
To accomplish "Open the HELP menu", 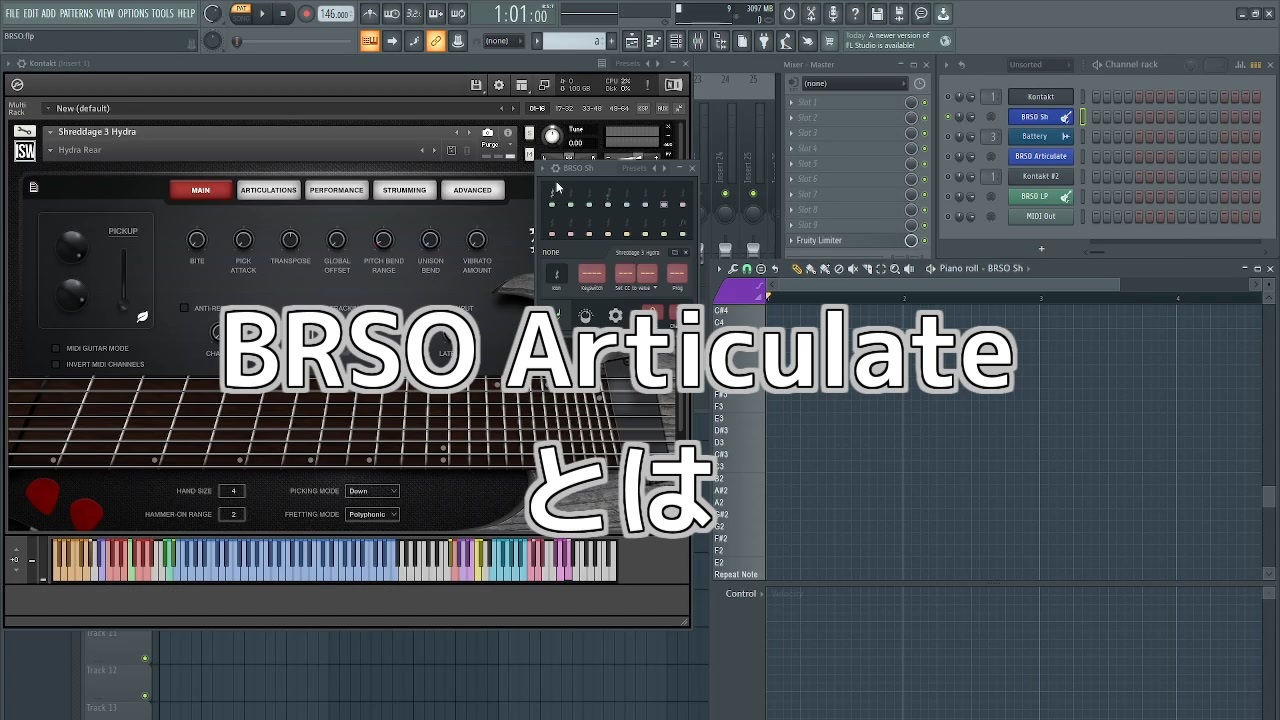I will click(186, 13).
